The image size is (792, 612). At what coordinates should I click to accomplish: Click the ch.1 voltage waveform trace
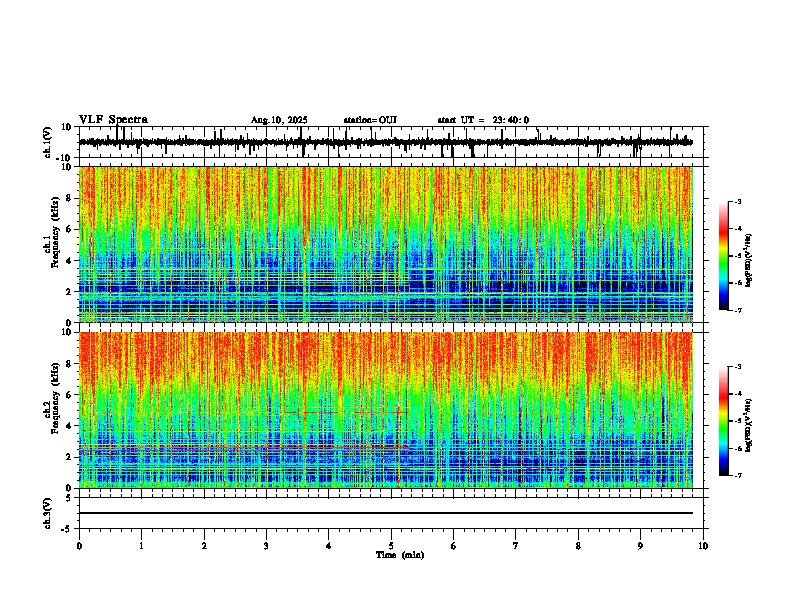coord(385,142)
